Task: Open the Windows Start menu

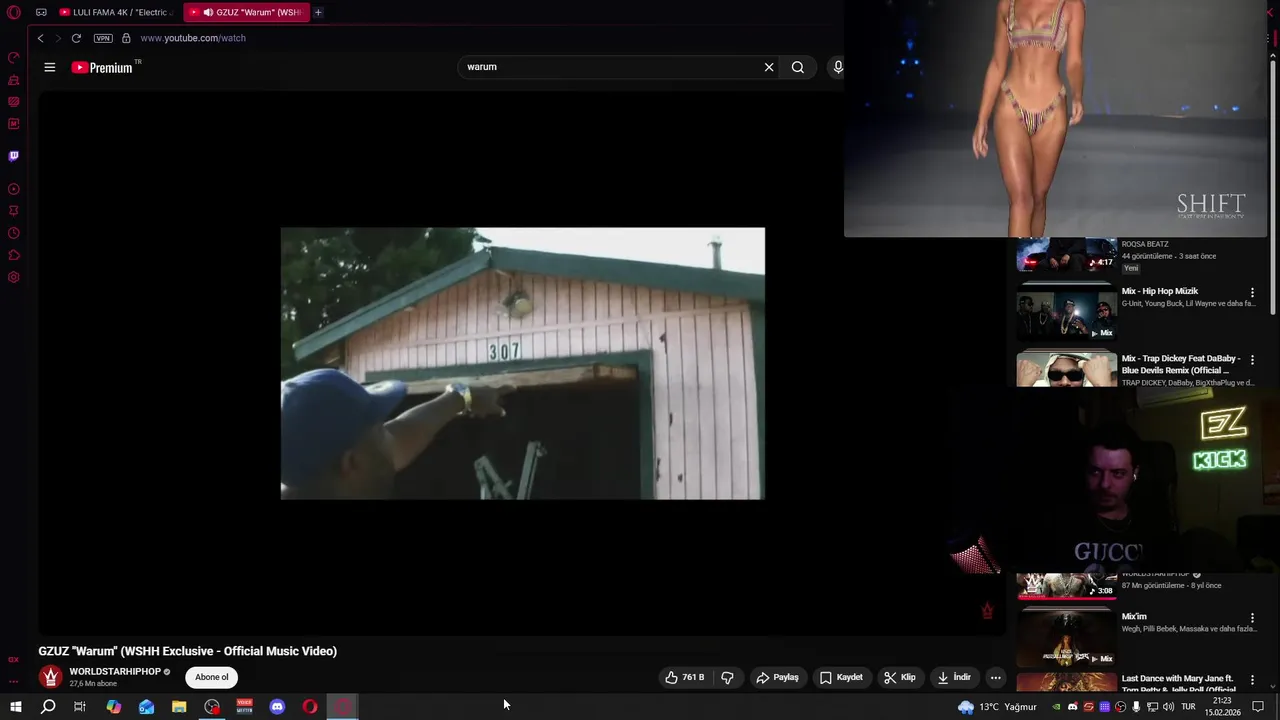Action: pos(15,707)
